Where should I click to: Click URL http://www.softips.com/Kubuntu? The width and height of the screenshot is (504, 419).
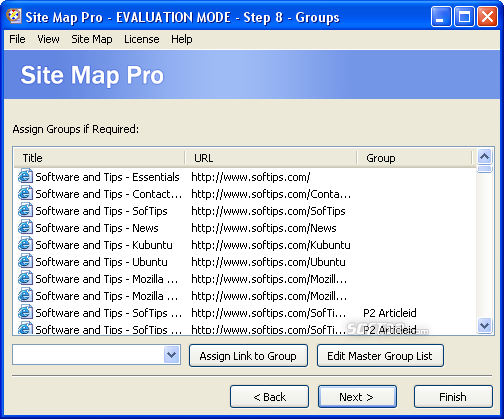(x=271, y=245)
